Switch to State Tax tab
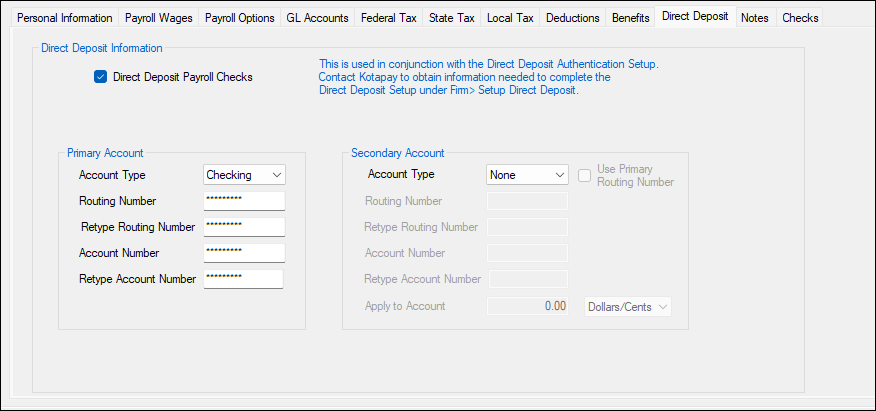Image resolution: width=876 pixels, height=411 pixels. [453, 18]
